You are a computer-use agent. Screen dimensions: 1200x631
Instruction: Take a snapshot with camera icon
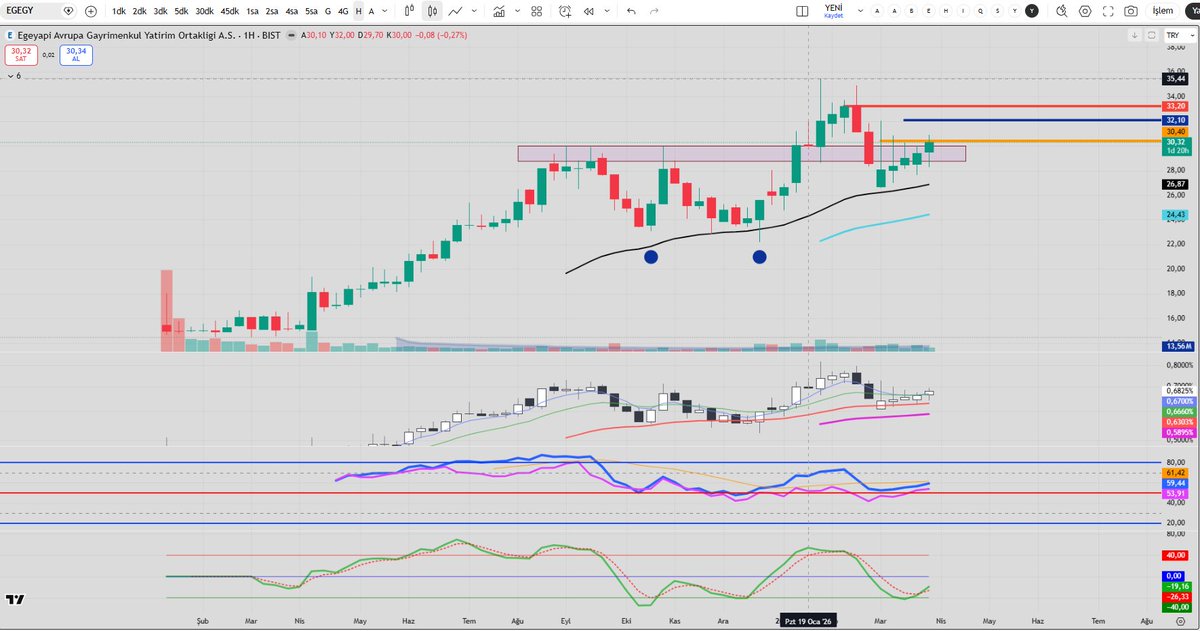pyautogui.click(x=1131, y=11)
